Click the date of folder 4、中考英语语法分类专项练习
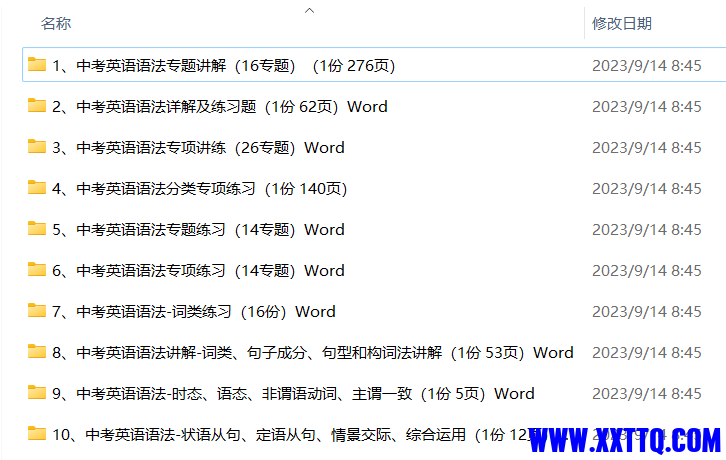Screen dimensions: 726x460 (x=647, y=189)
